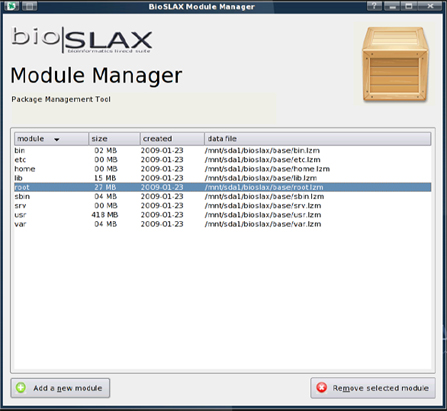
Task: Click the created date of sbin row
Action: [x=162, y=196]
